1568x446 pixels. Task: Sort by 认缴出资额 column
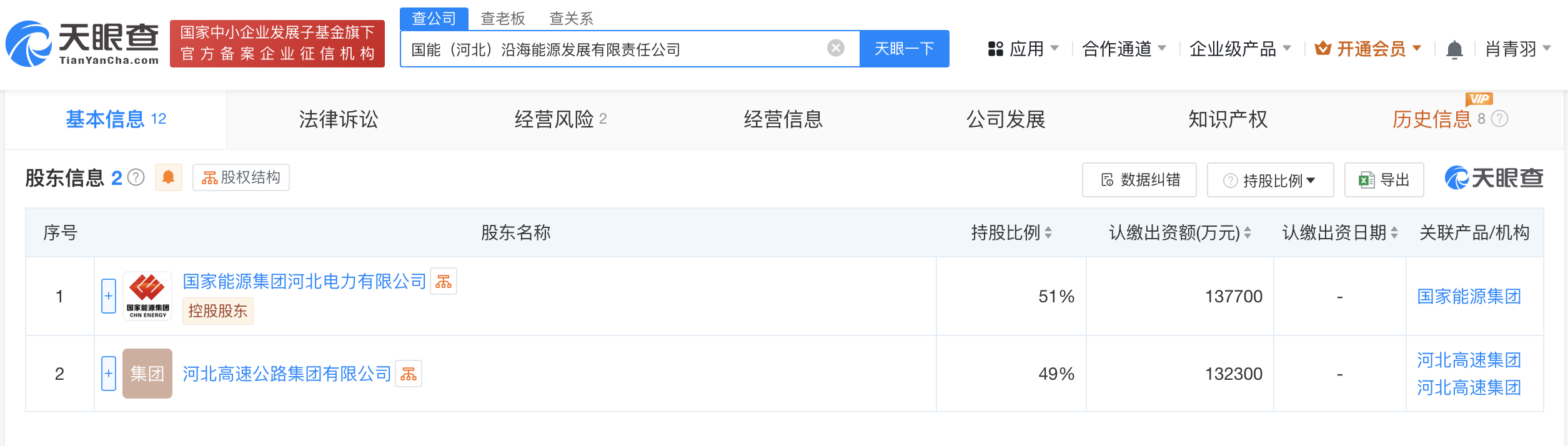[1247, 233]
